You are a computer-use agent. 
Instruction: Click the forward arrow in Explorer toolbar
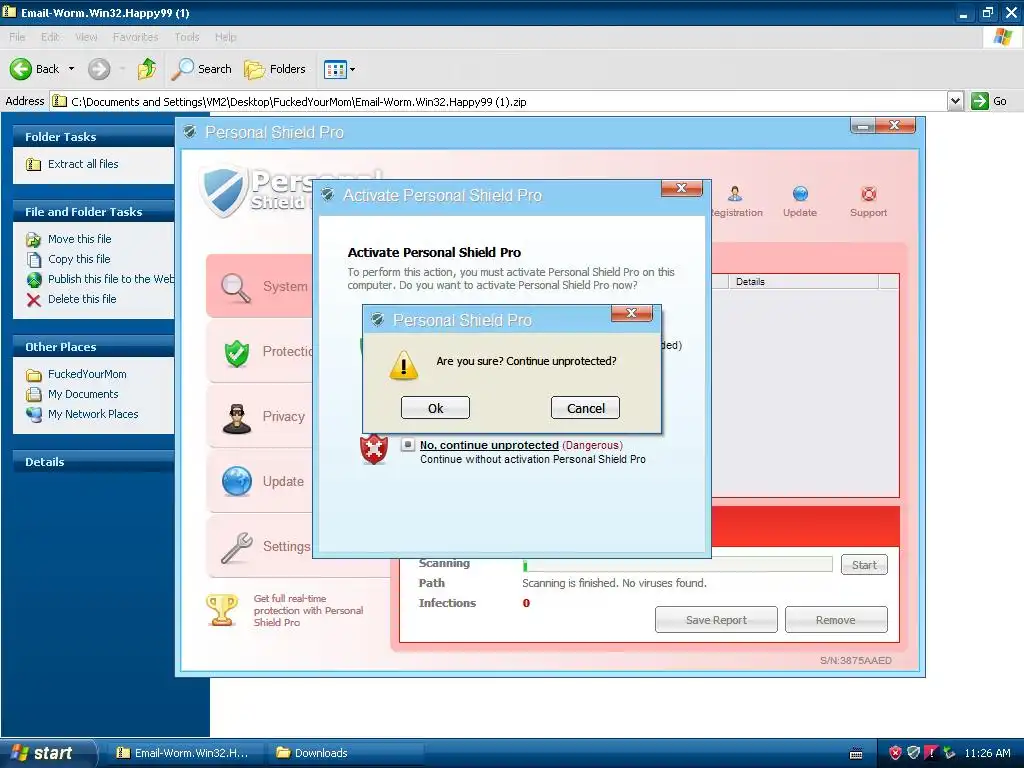pyautogui.click(x=99, y=69)
